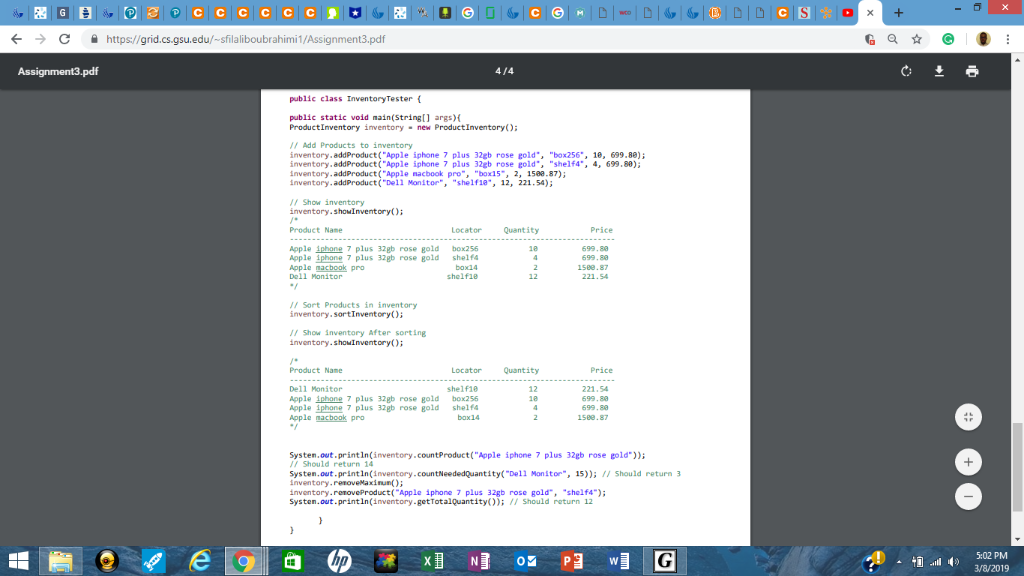Click the HP icon on the taskbar
This screenshot has height=576, width=1024.
(x=337, y=560)
